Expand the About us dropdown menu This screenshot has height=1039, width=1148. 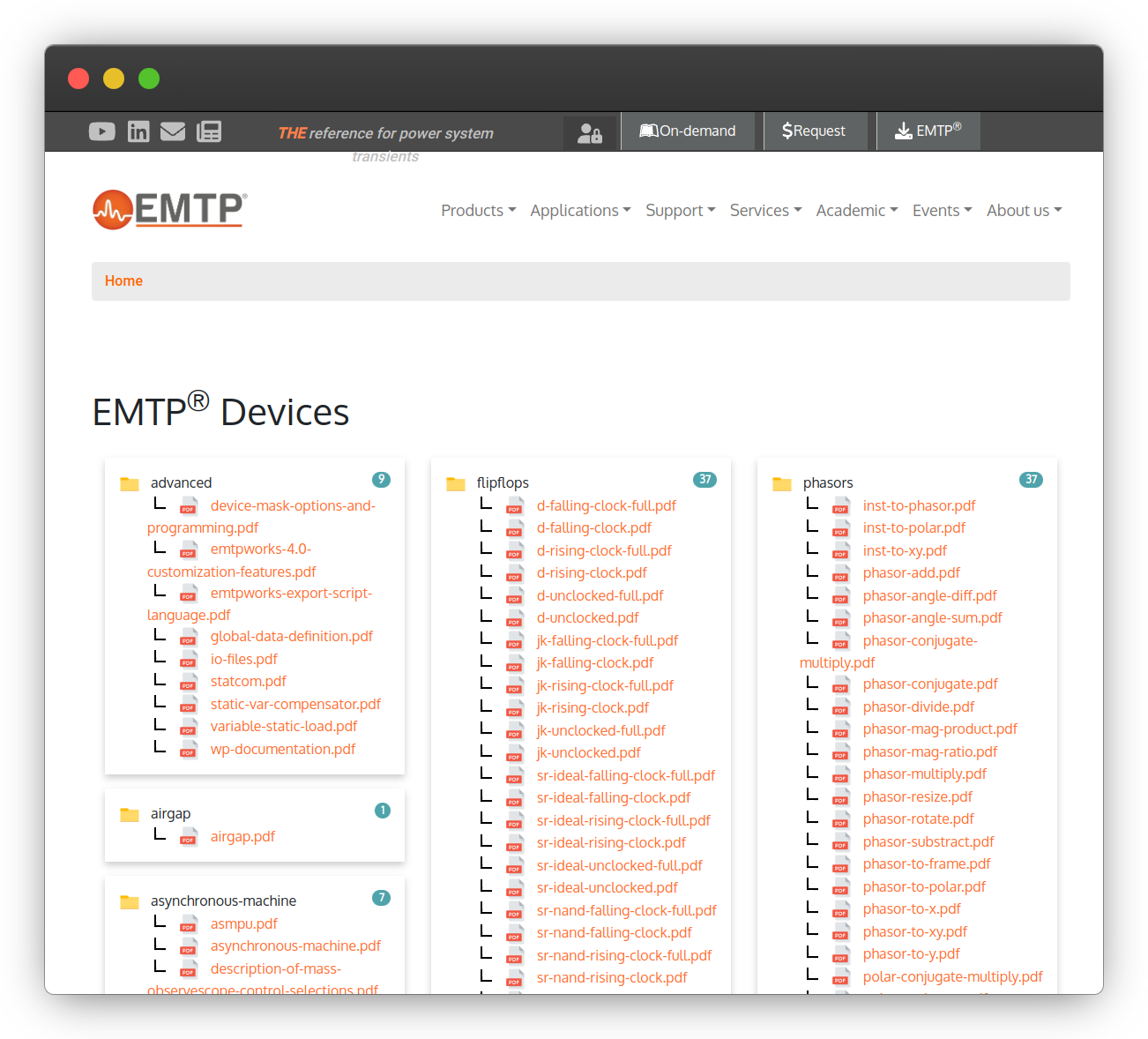point(1025,211)
